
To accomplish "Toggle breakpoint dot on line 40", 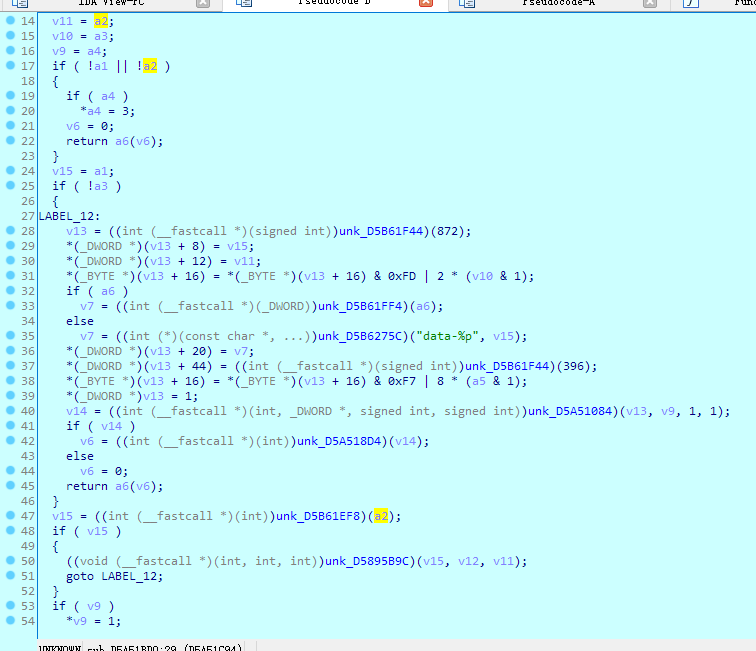I will [x=10, y=410].
